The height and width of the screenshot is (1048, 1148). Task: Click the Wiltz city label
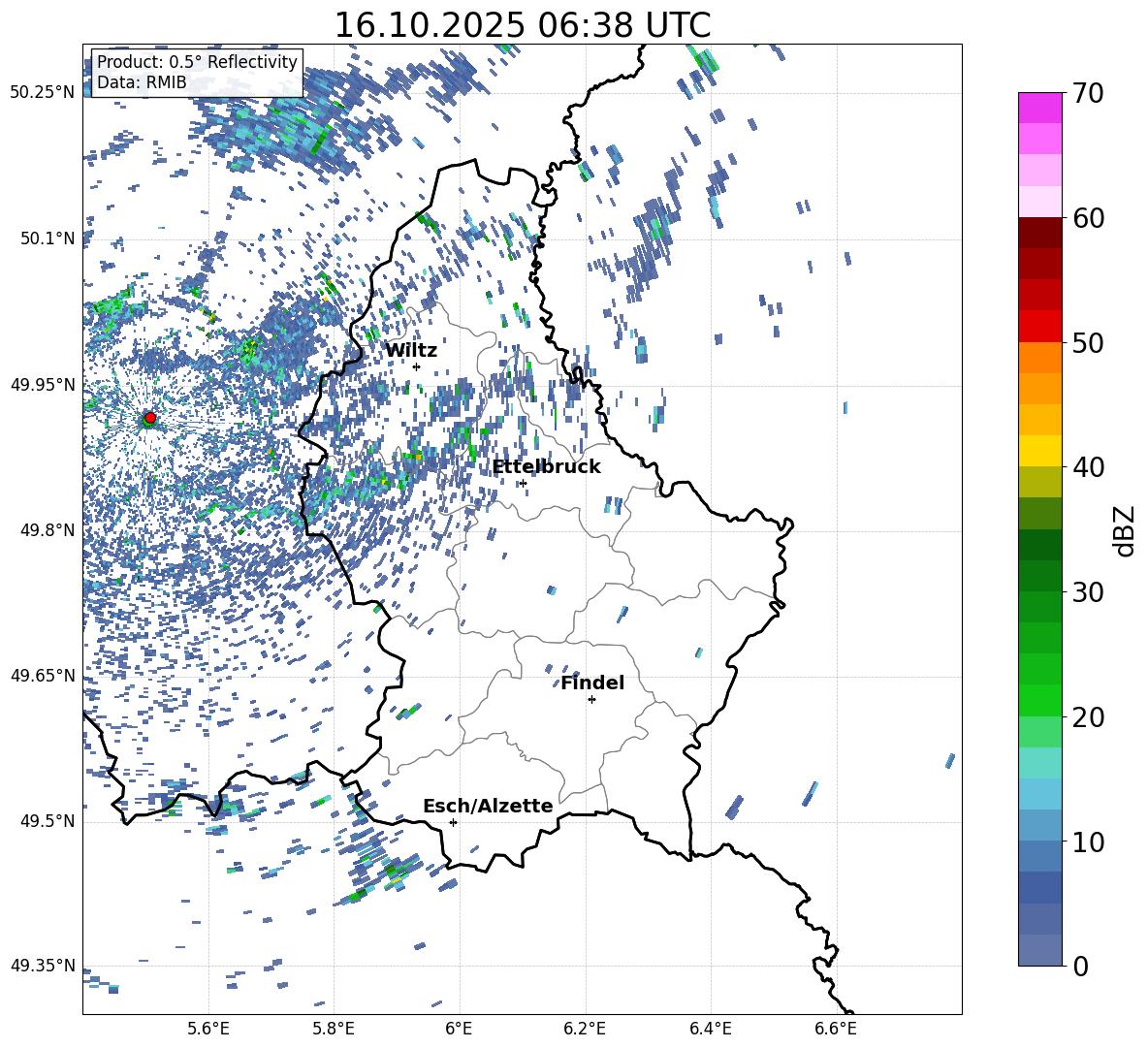click(411, 351)
